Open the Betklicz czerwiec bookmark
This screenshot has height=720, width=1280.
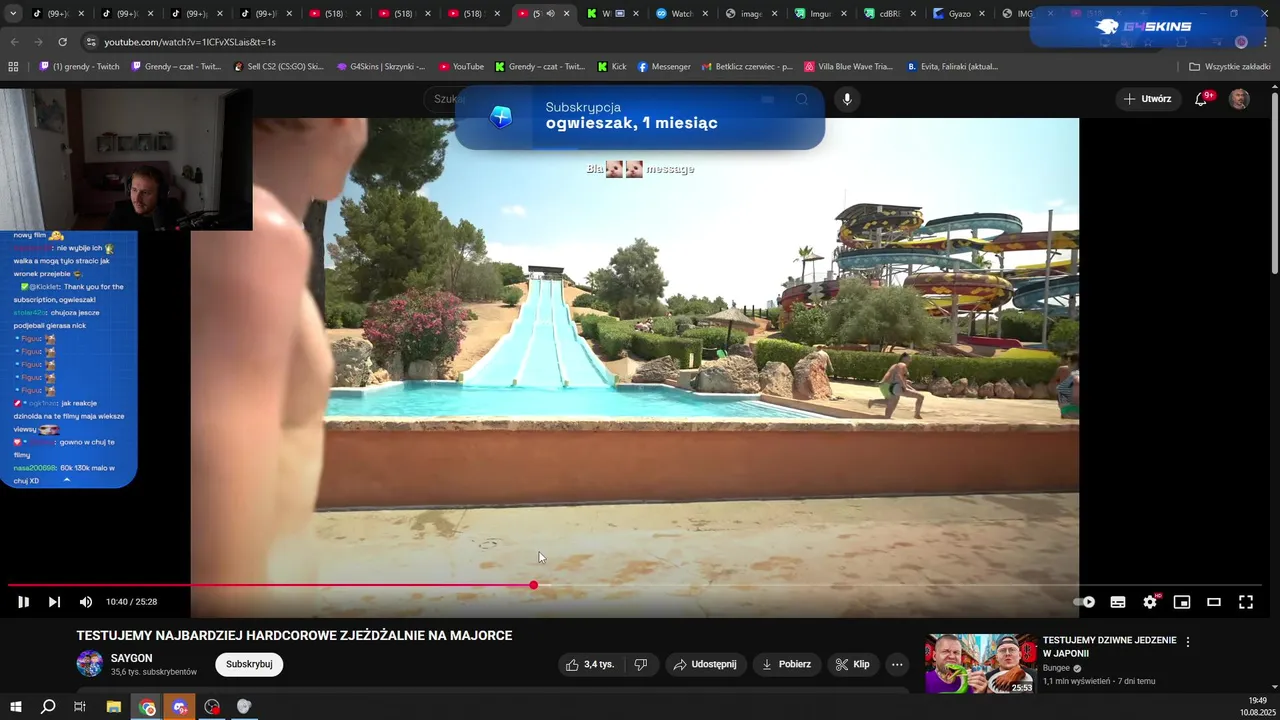747,67
